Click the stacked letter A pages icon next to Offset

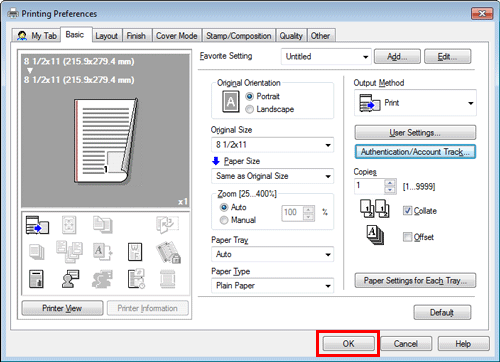click(375, 235)
